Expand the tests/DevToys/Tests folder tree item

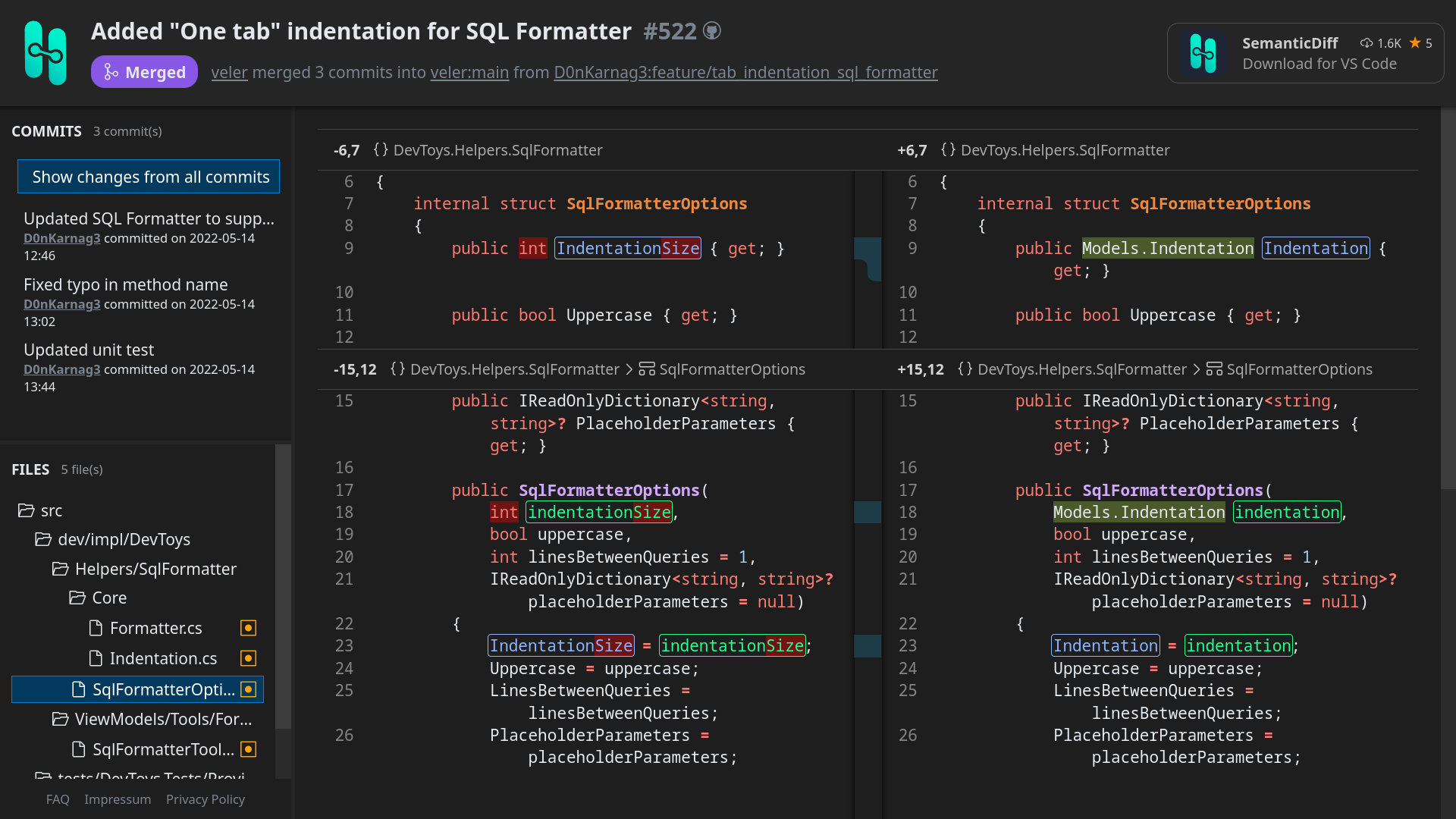(140, 780)
